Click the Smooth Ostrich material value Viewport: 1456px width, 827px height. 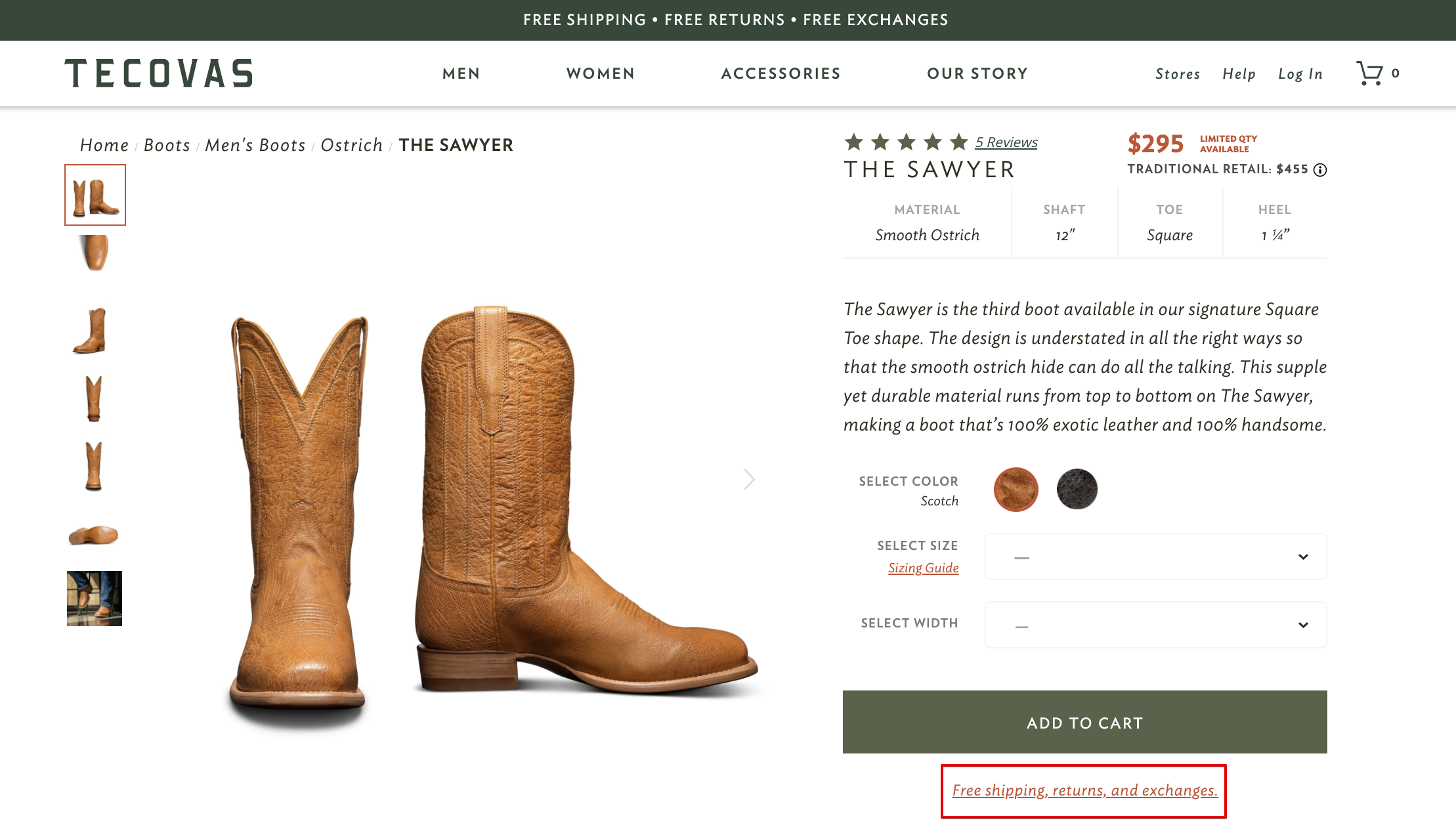[x=927, y=235]
